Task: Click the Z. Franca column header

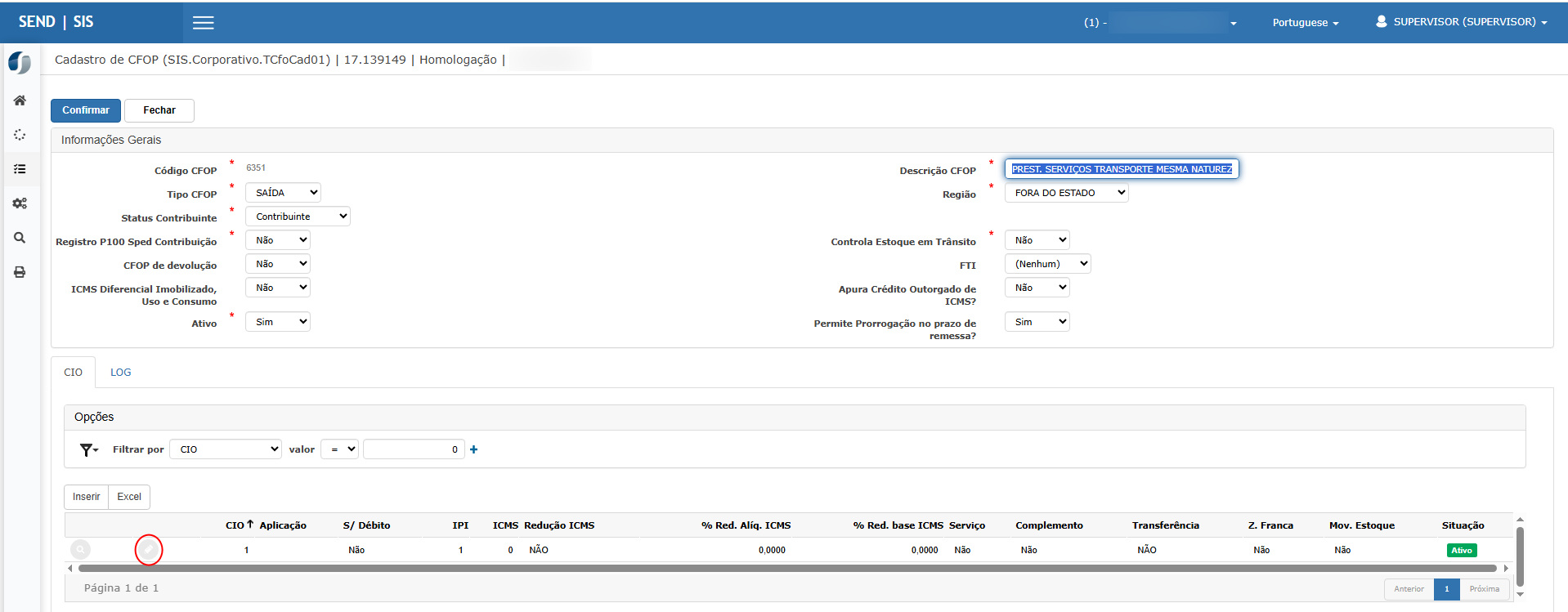Action: (x=1270, y=525)
